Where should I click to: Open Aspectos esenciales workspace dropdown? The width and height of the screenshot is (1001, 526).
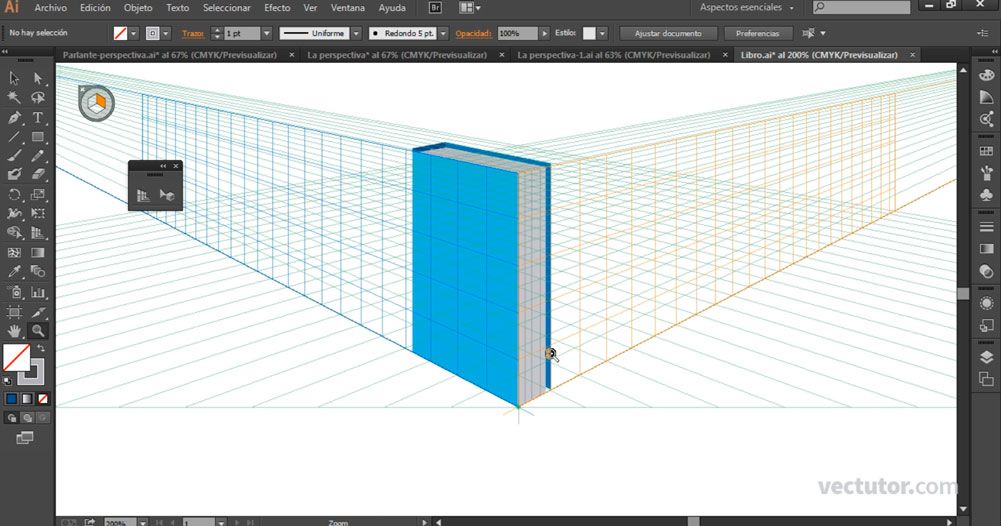[746, 8]
